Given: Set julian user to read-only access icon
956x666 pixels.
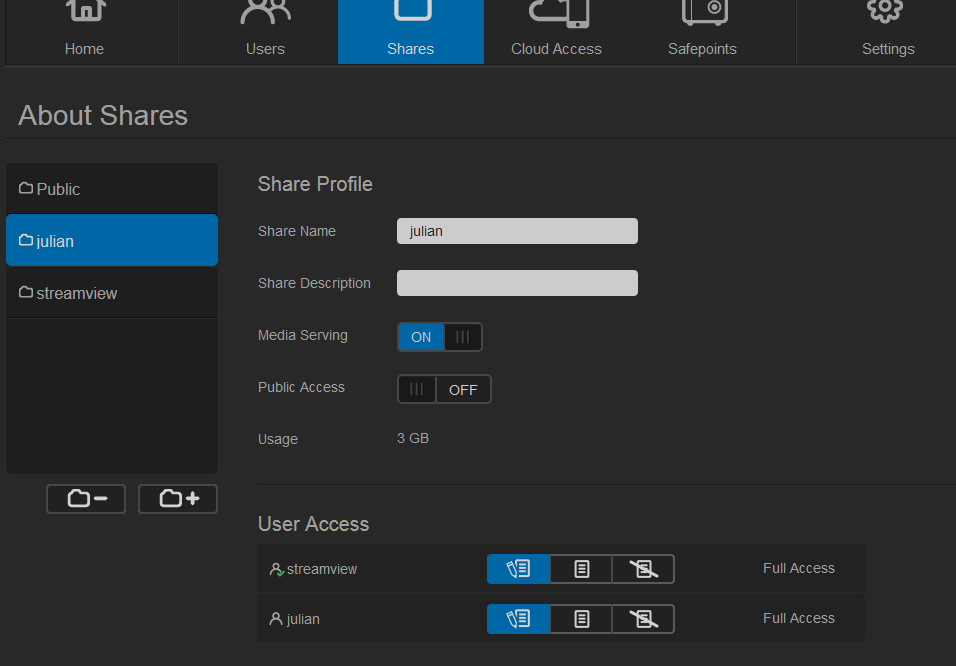Looking at the screenshot, I should (x=581, y=619).
